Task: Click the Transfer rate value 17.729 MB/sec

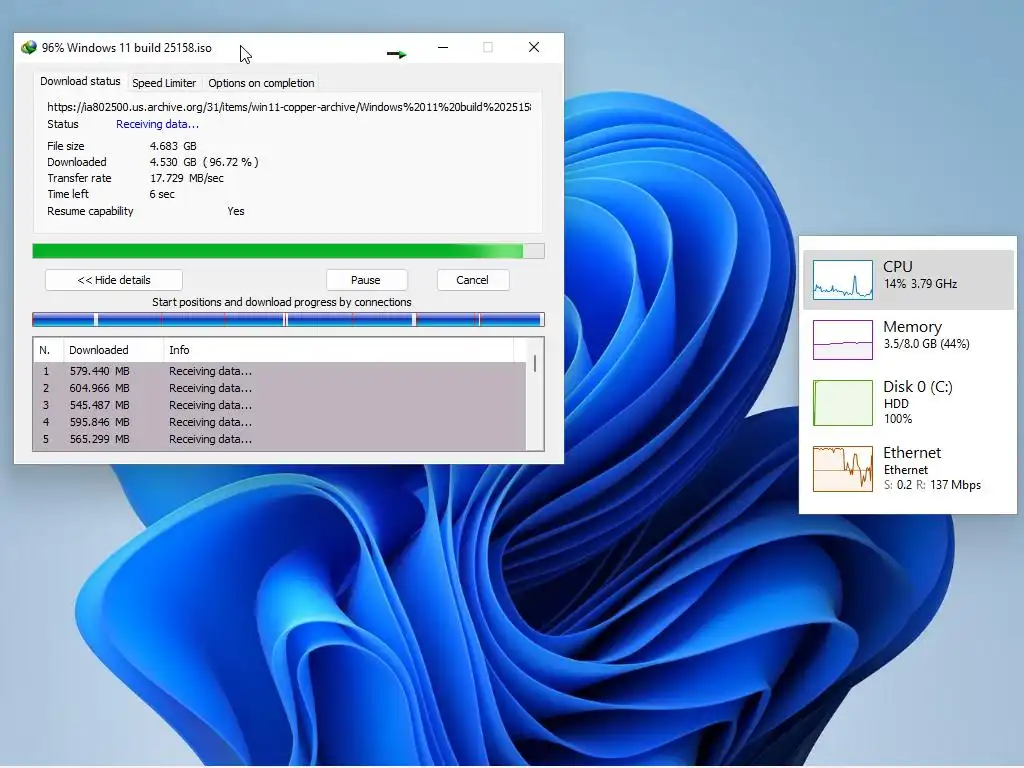Action: [x=187, y=178]
